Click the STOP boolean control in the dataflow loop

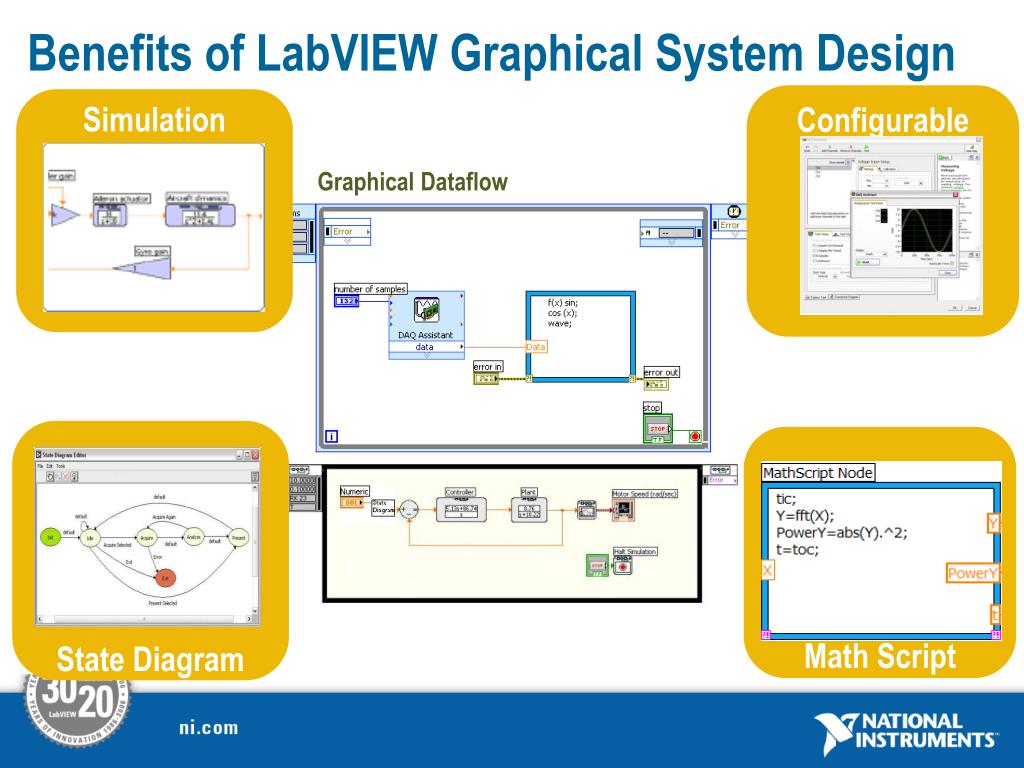coord(658,429)
